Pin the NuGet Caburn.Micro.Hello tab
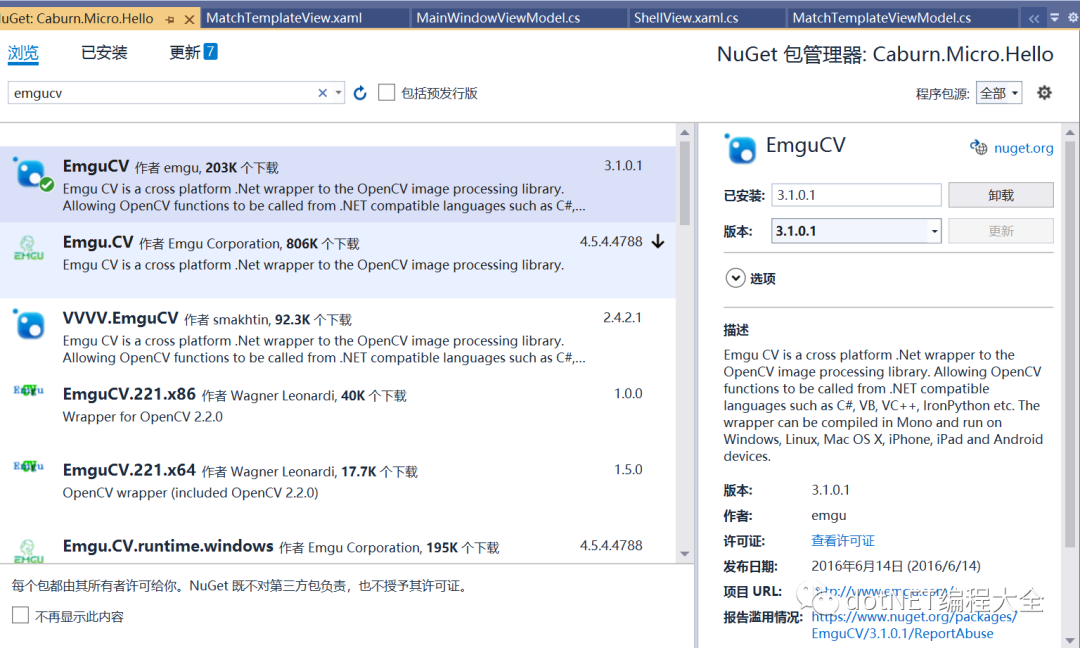The width and height of the screenshot is (1080, 648). pyautogui.click(x=170, y=19)
